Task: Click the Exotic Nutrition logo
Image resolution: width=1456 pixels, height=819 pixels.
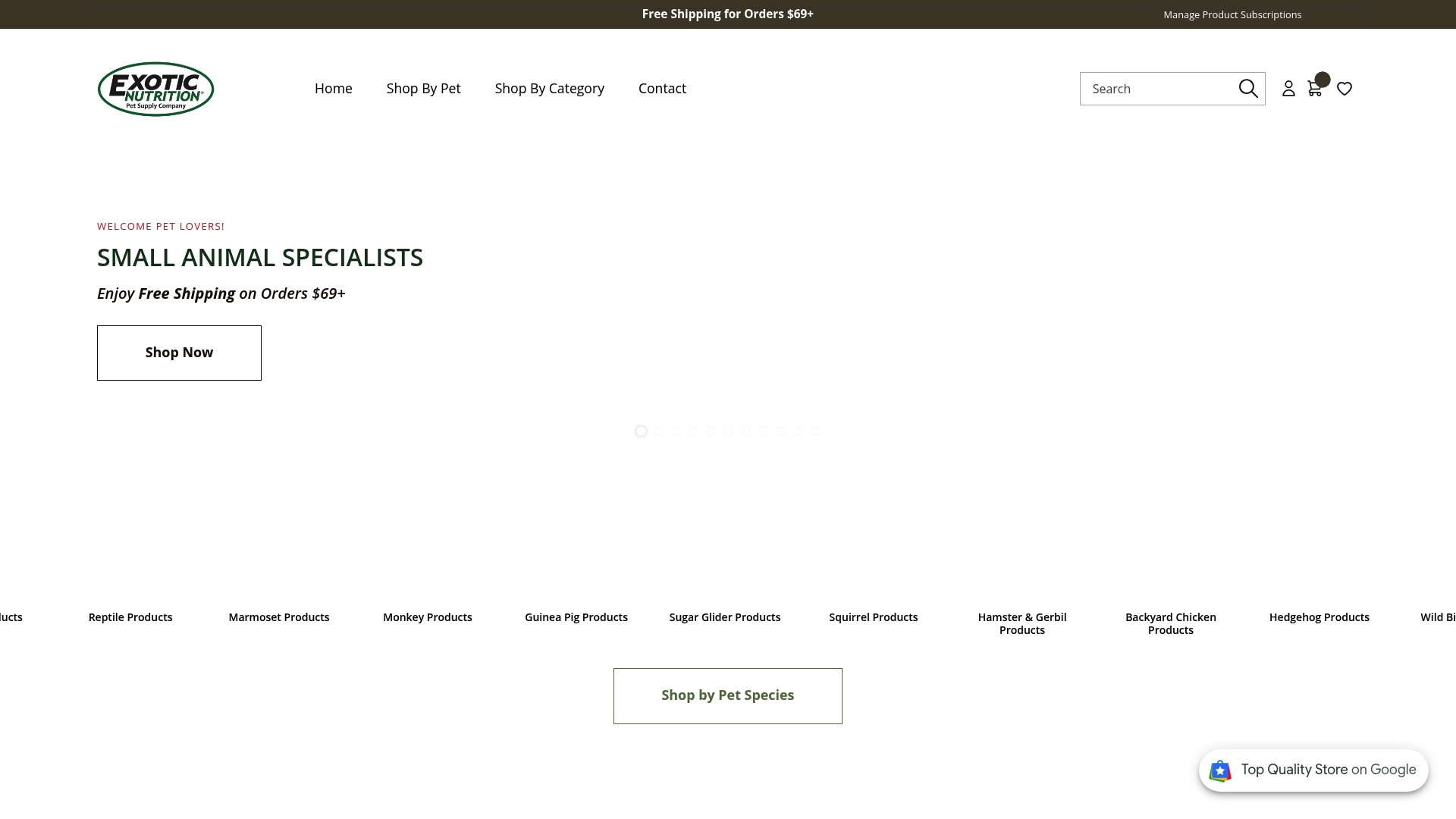Action: [155, 89]
